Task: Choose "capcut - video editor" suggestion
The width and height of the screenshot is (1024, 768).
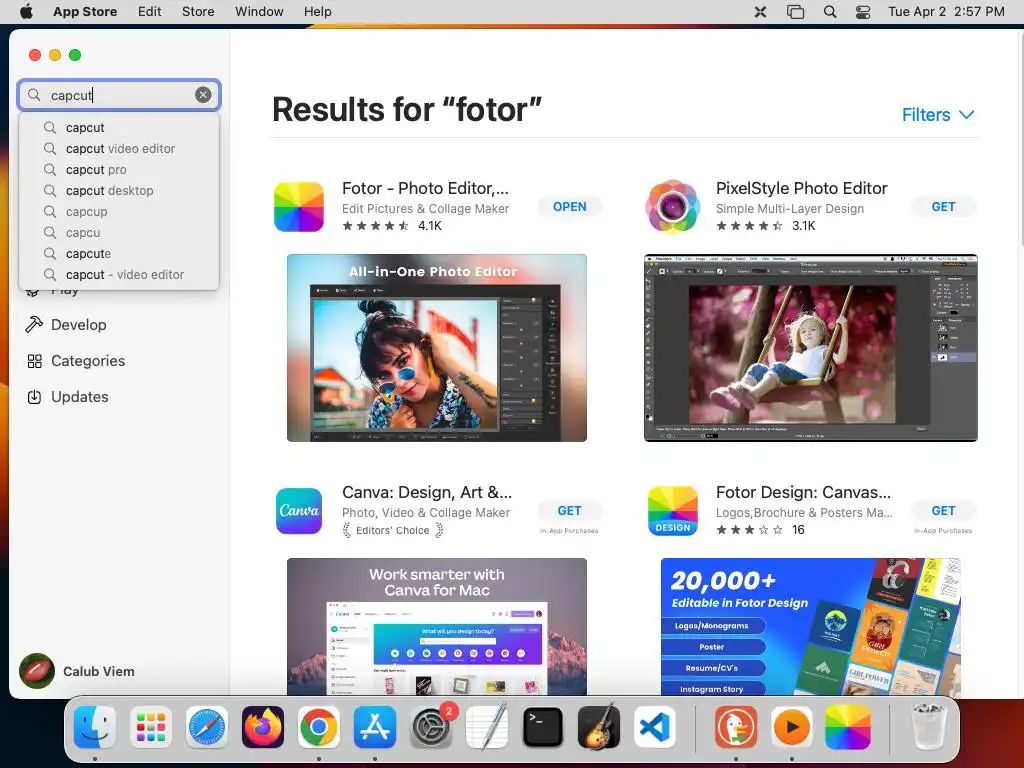Action: coord(120,275)
